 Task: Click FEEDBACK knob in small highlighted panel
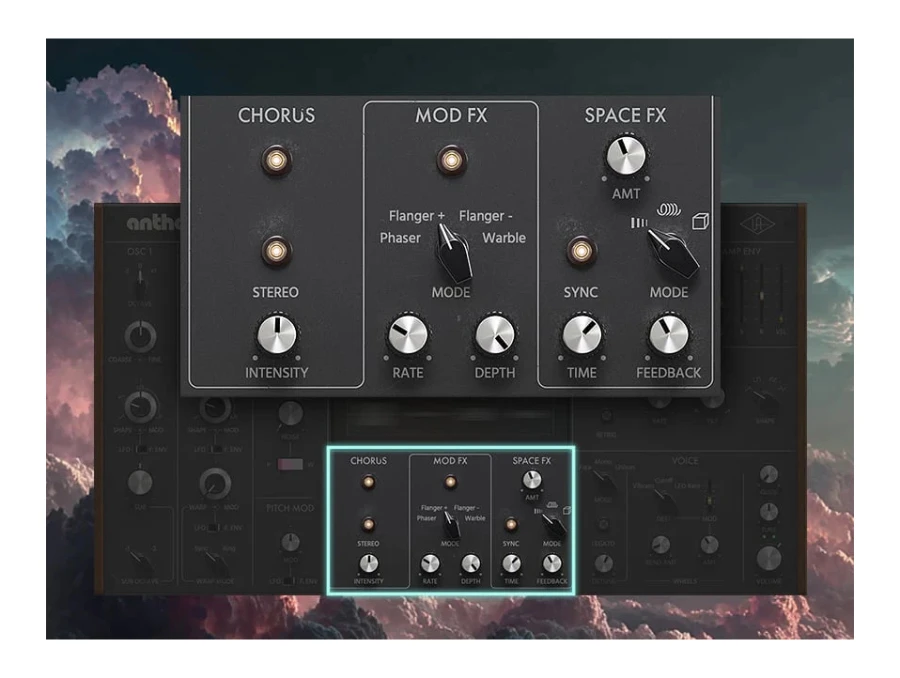click(x=552, y=564)
